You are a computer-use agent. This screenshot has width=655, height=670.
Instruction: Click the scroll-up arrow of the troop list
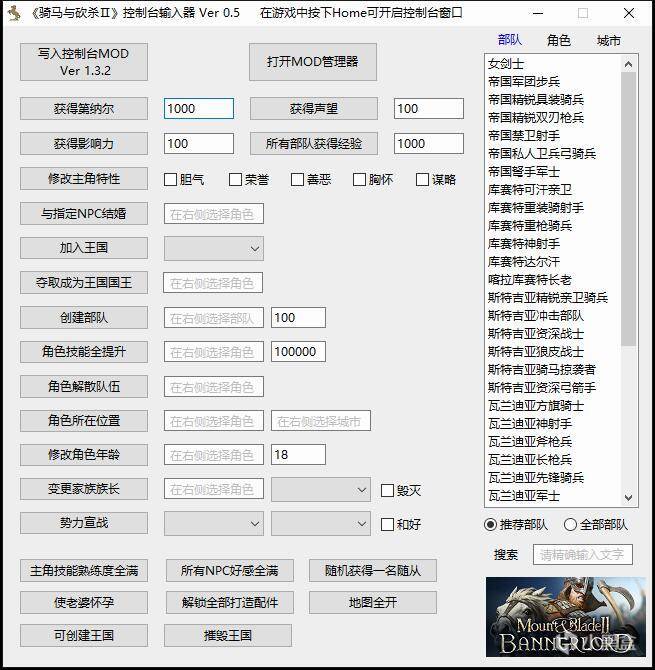(x=628, y=64)
